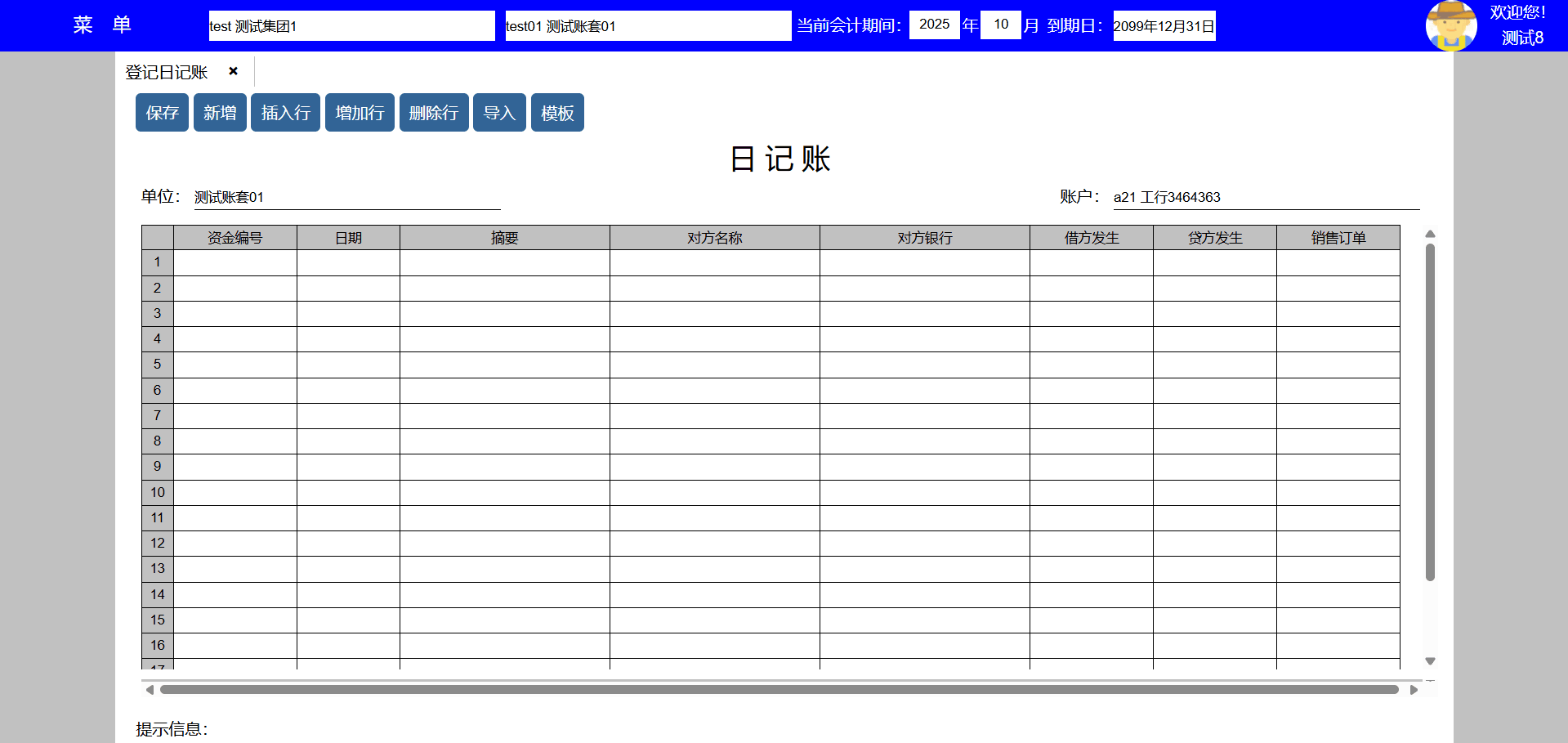Remove a row with 删除行

433,113
